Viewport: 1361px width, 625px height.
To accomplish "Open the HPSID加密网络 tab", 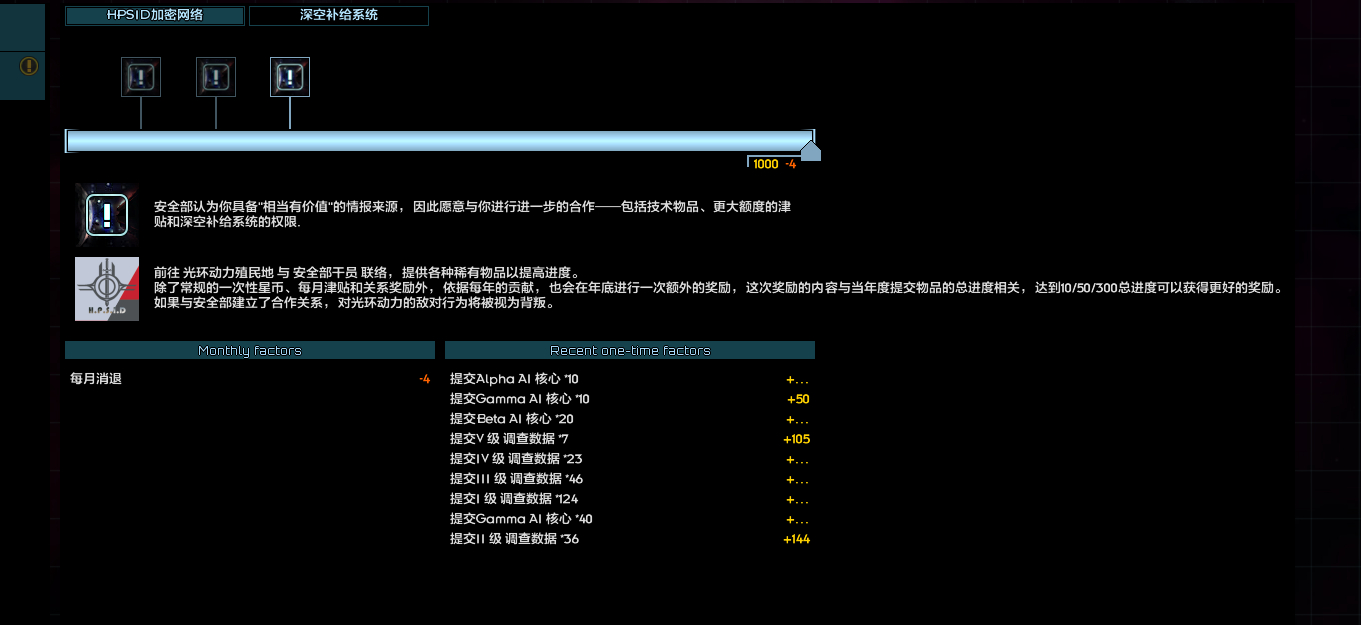I will [155, 16].
